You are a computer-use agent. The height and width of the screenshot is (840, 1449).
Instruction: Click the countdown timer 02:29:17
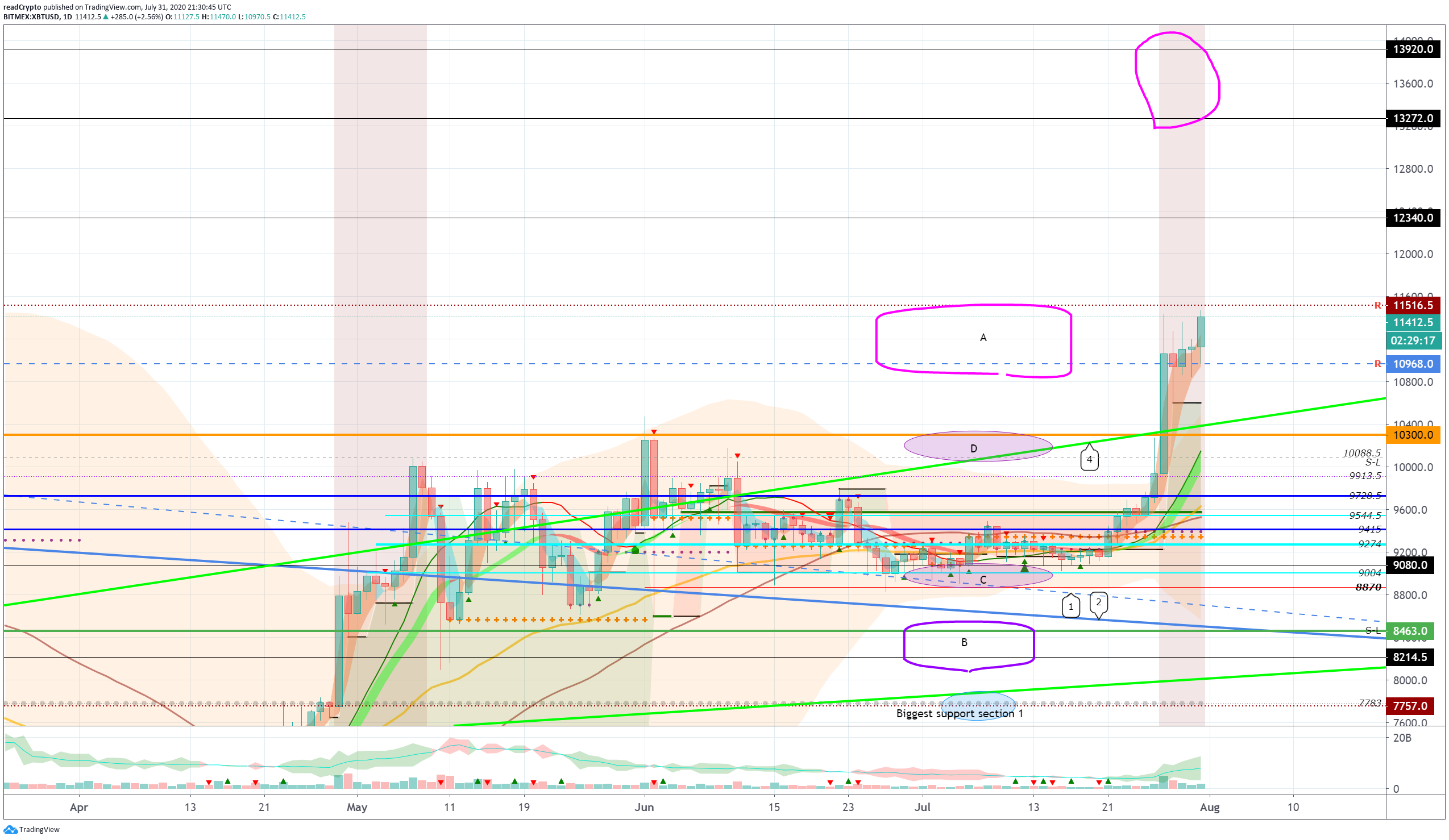pos(1413,340)
